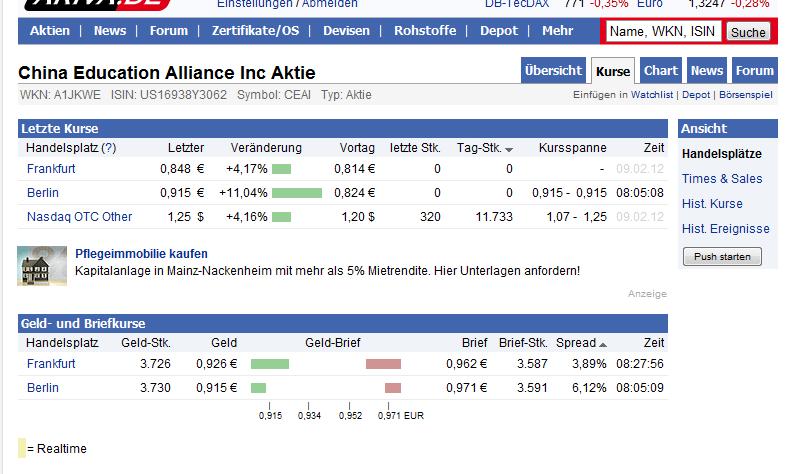793x474 pixels.
Task: Click the Letzter column header
Action: coord(186,148)
